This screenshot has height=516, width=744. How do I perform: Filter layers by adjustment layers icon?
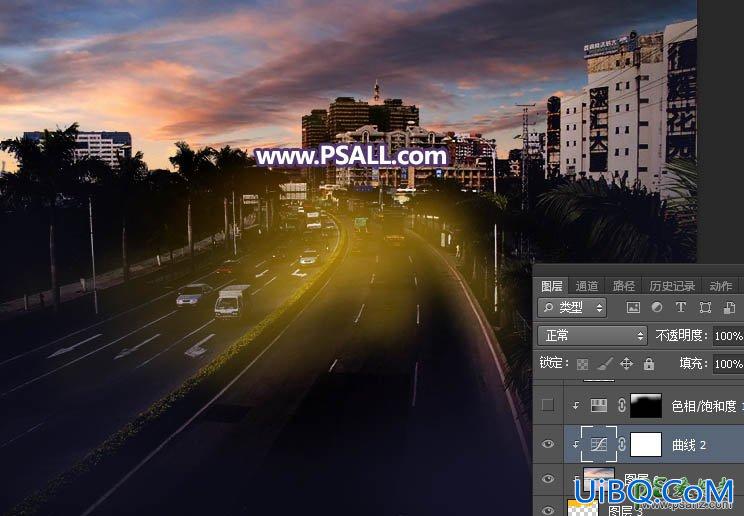657,308
